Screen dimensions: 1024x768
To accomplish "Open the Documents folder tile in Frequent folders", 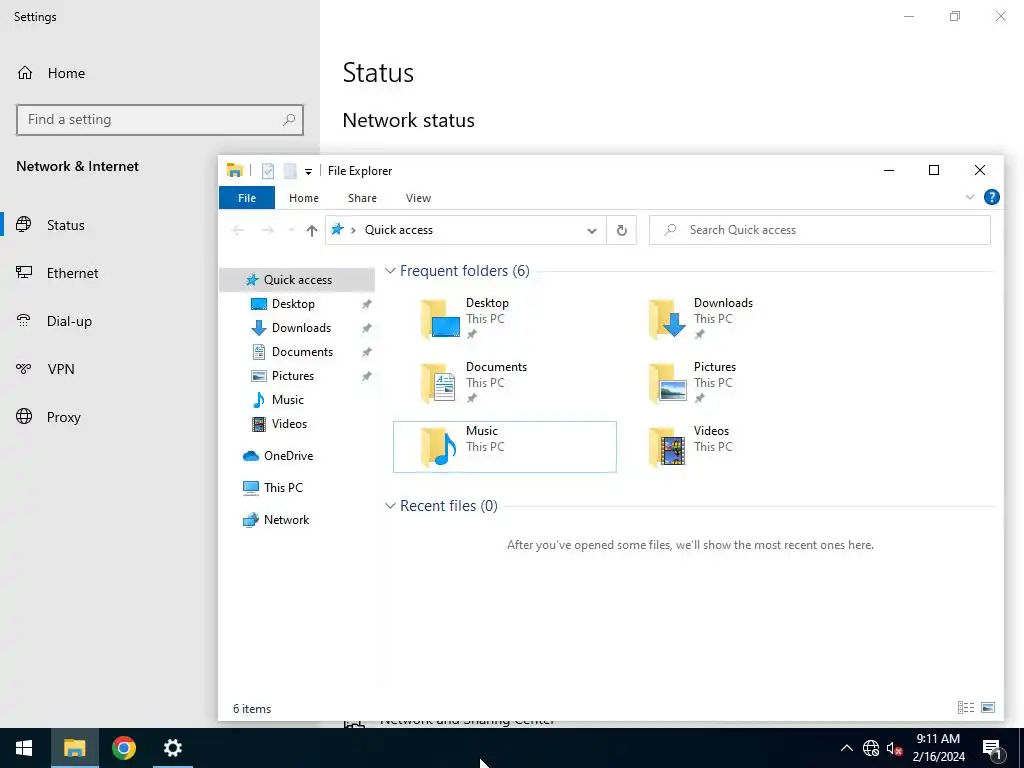I will click(504, 383).
